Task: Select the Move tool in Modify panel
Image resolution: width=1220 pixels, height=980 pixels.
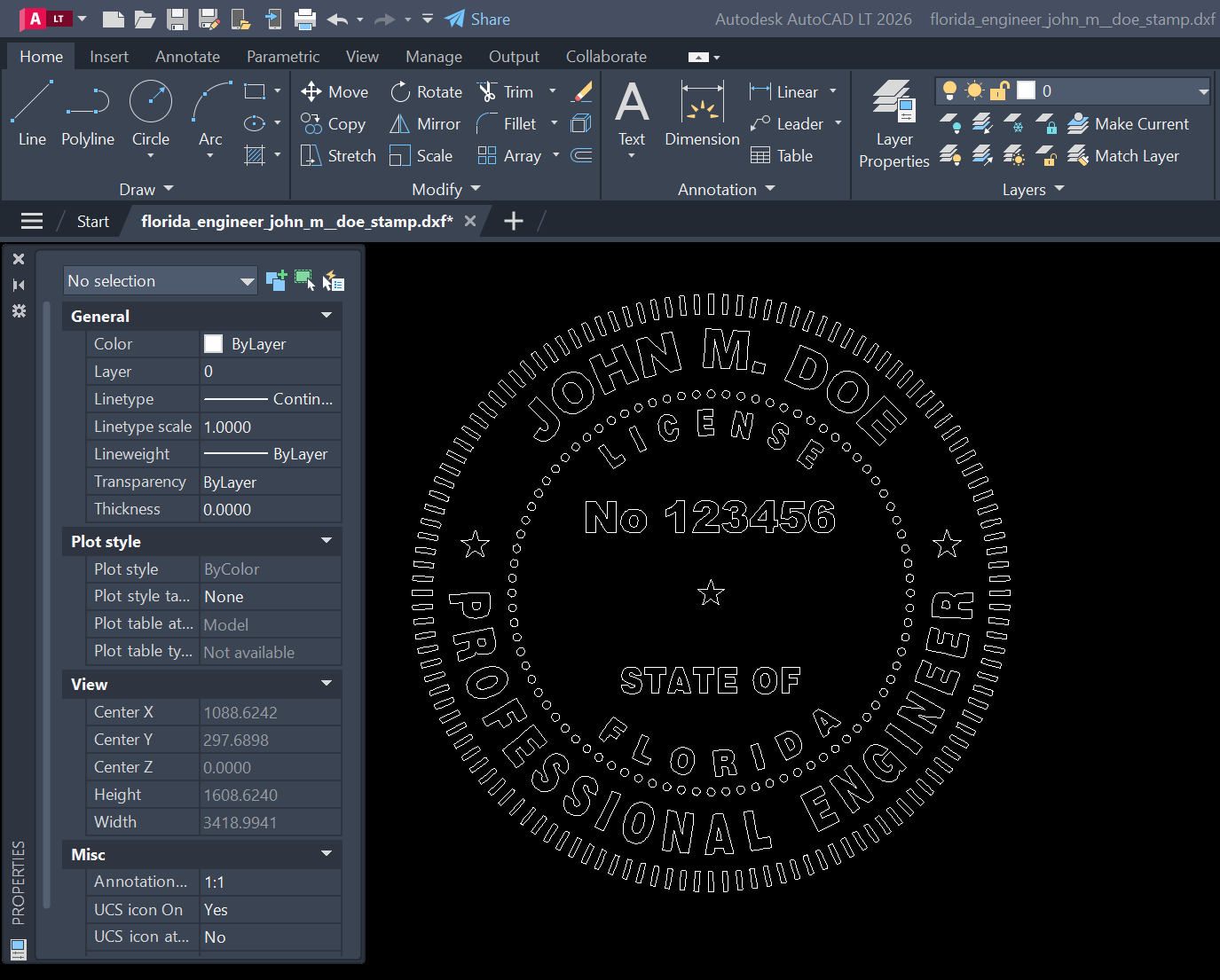Action: point(335,91)
